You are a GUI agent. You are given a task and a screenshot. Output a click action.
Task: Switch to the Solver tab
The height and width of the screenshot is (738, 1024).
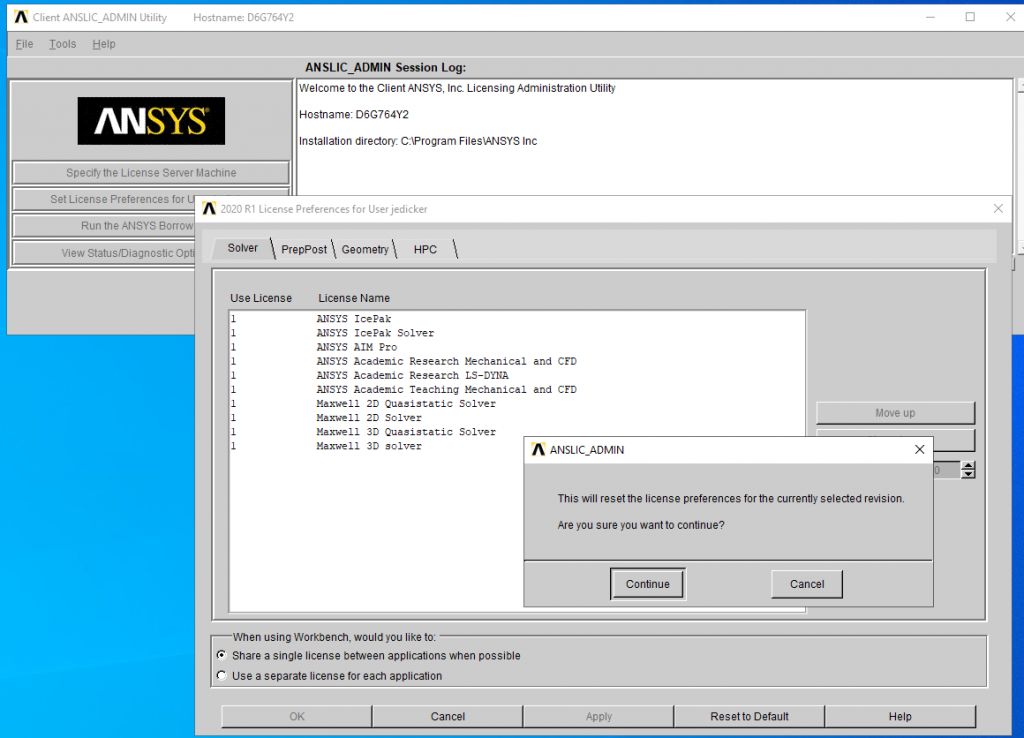point(242,248)
